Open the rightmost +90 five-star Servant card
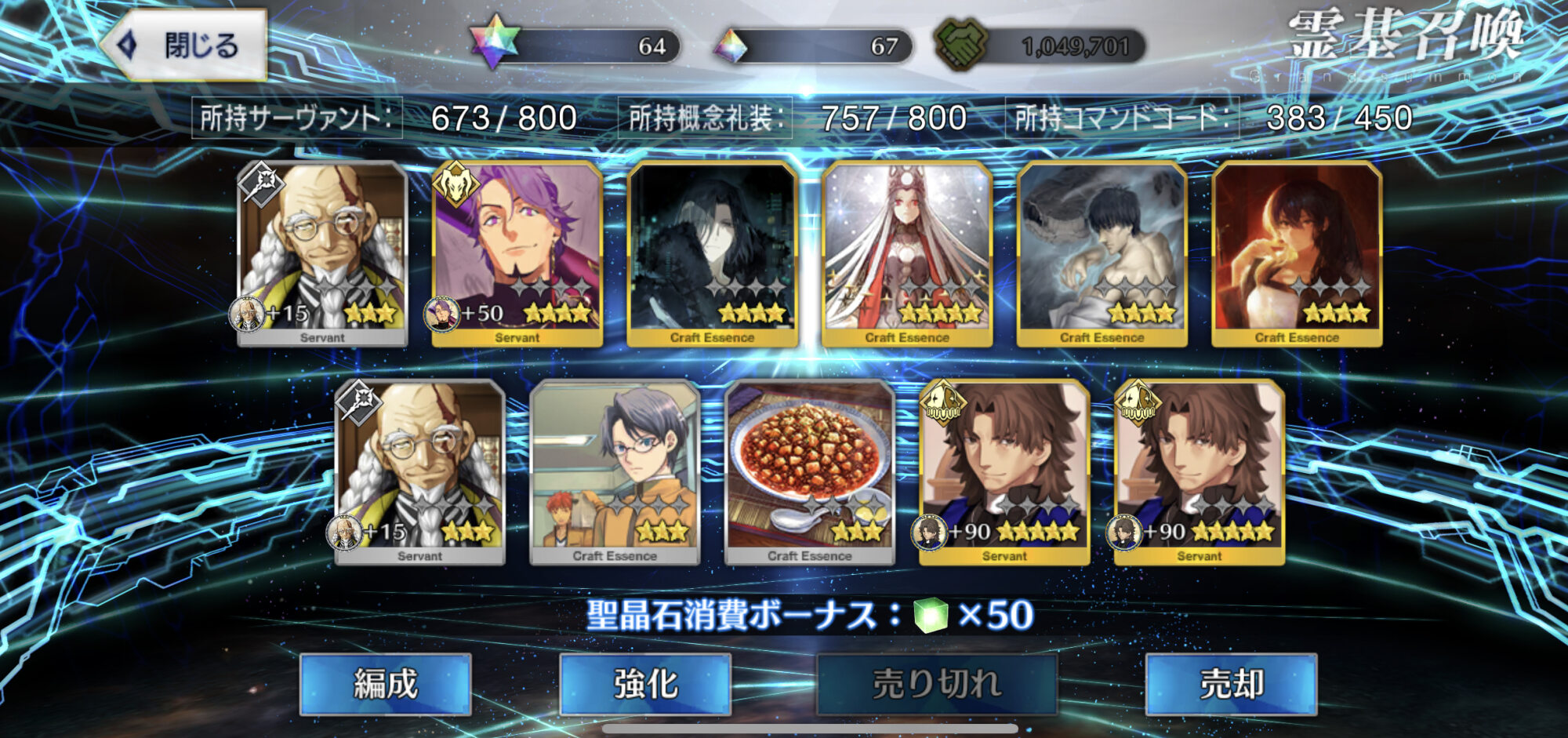The height and width of the screenshot is (738, 1568). tap(1200, 473)
